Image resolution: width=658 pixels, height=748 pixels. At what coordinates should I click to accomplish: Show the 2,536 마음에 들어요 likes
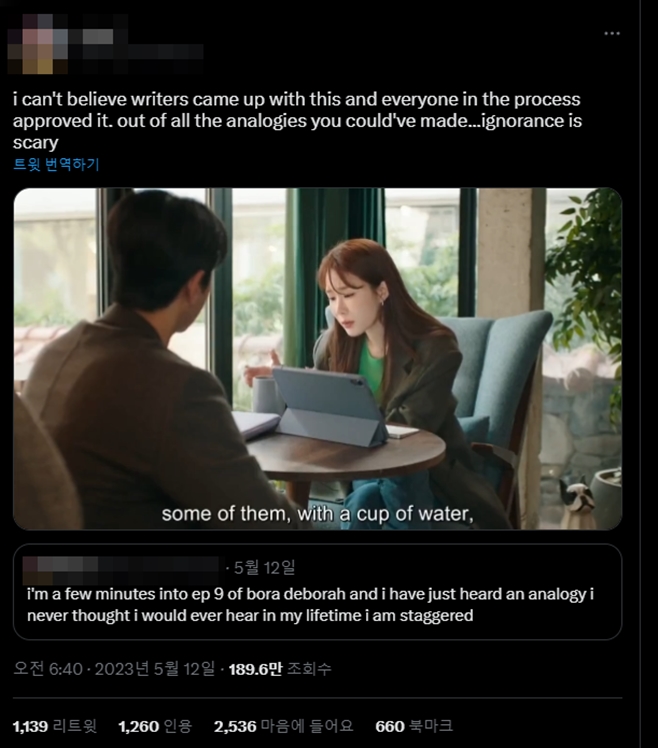[283, 726]
